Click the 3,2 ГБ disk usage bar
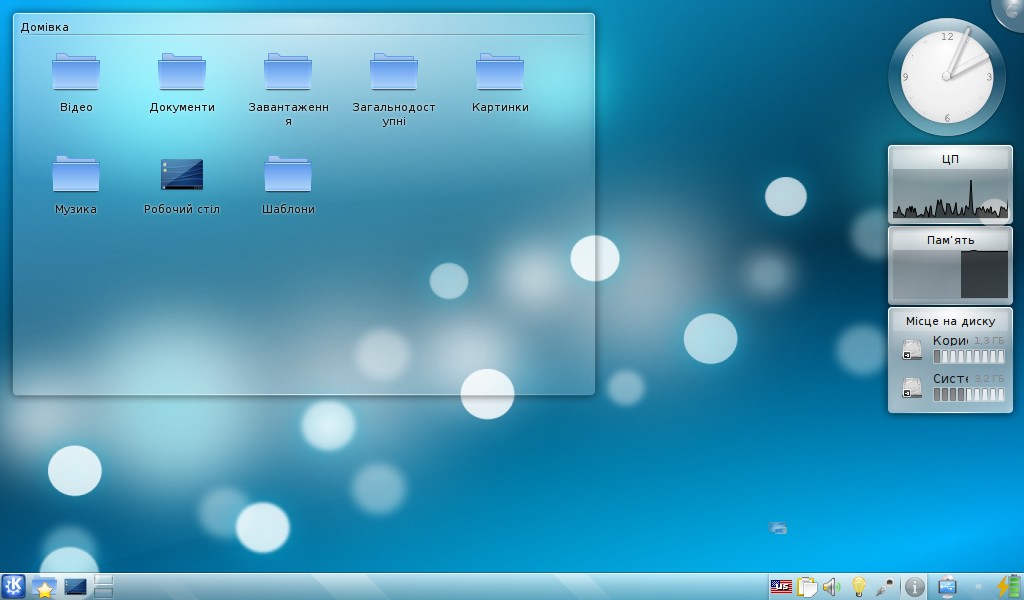Screen dimensions: 1024x600 (x=968, y=394)
